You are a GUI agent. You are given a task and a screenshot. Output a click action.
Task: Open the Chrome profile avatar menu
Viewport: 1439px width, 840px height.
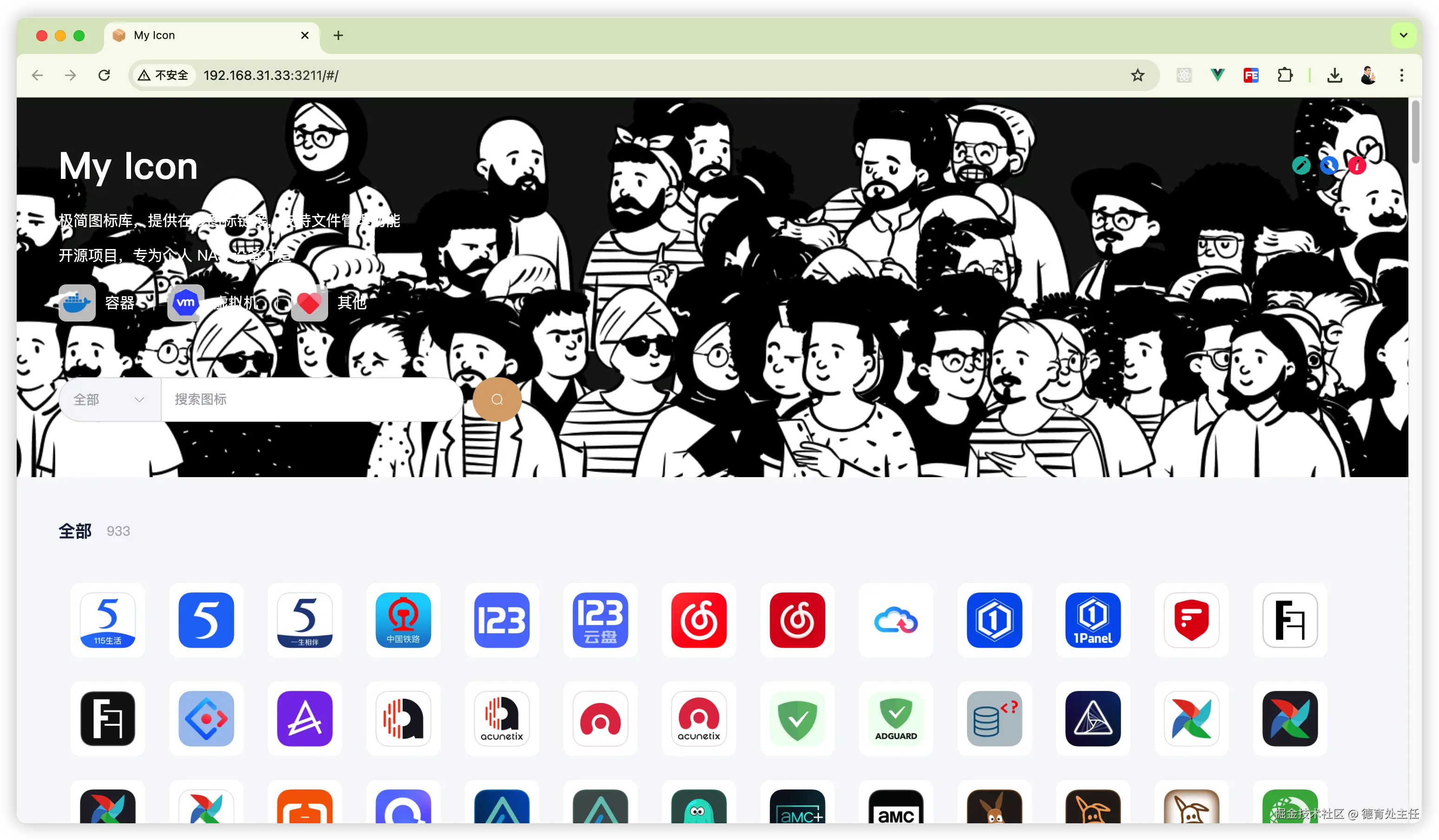pos(1368,75)
